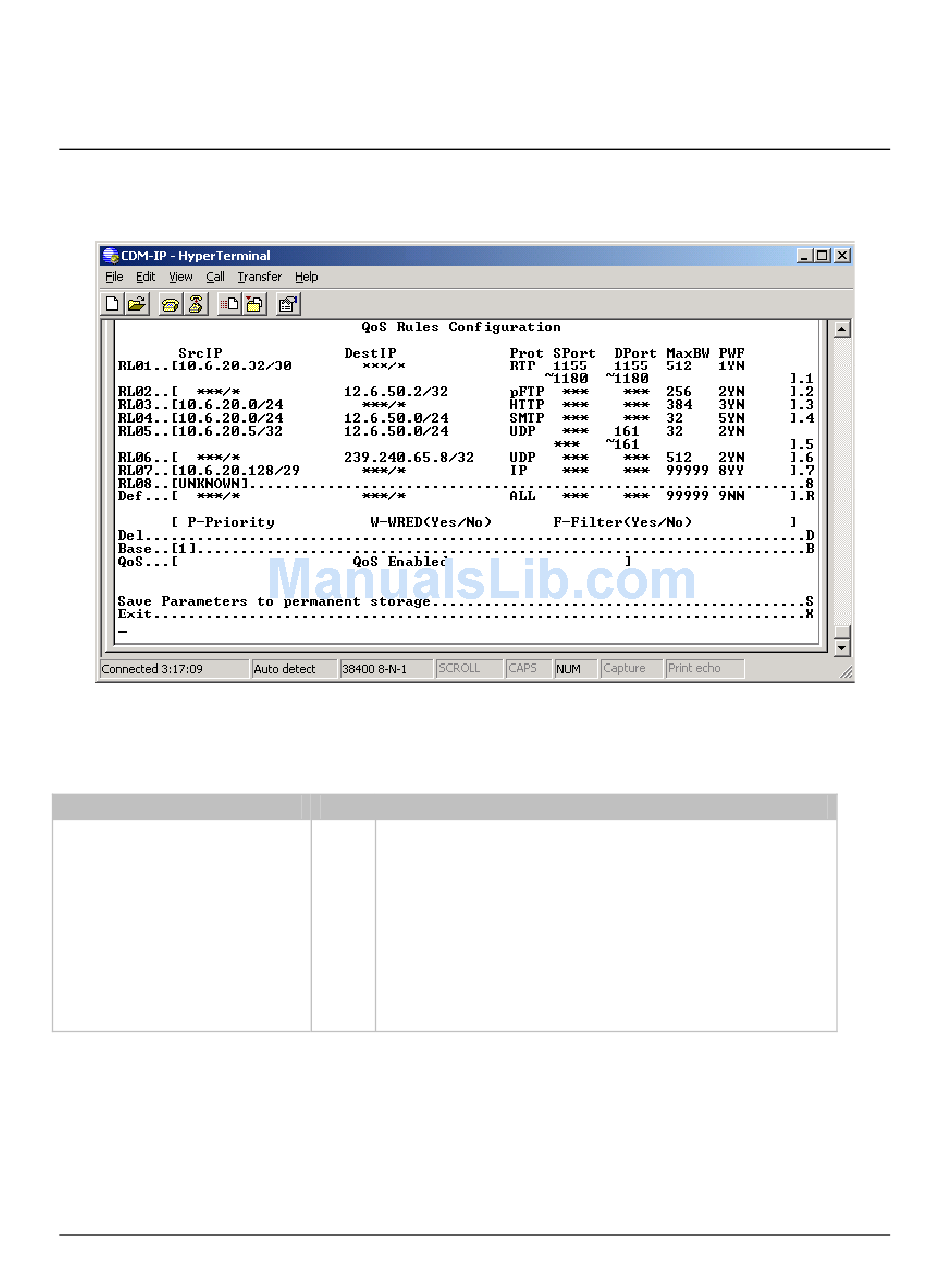This screenshot has width=950, height=1267.
Task: Click the New connection toolbar icon
Action: [x=112, y=304]
